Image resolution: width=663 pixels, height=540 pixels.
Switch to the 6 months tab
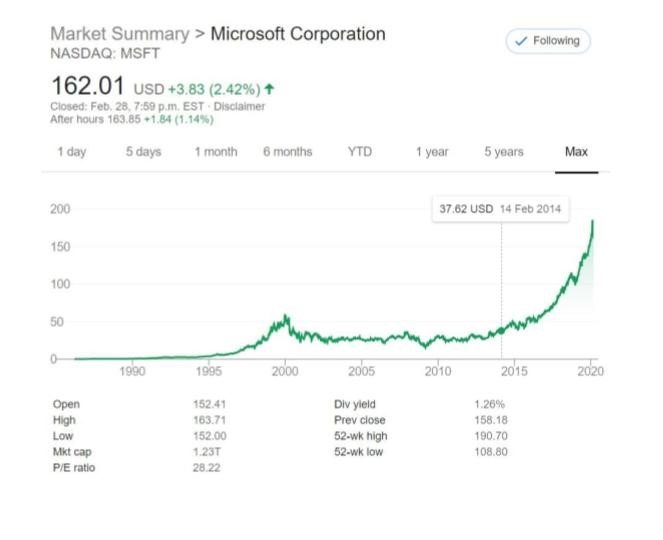coord(287,152)
